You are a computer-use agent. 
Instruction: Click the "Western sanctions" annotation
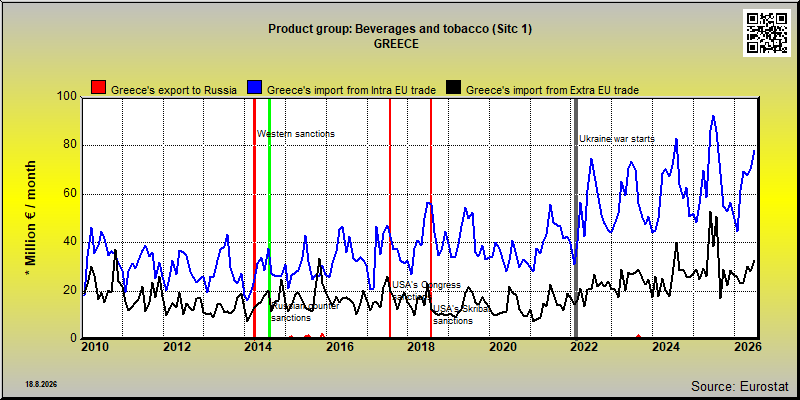296,134
